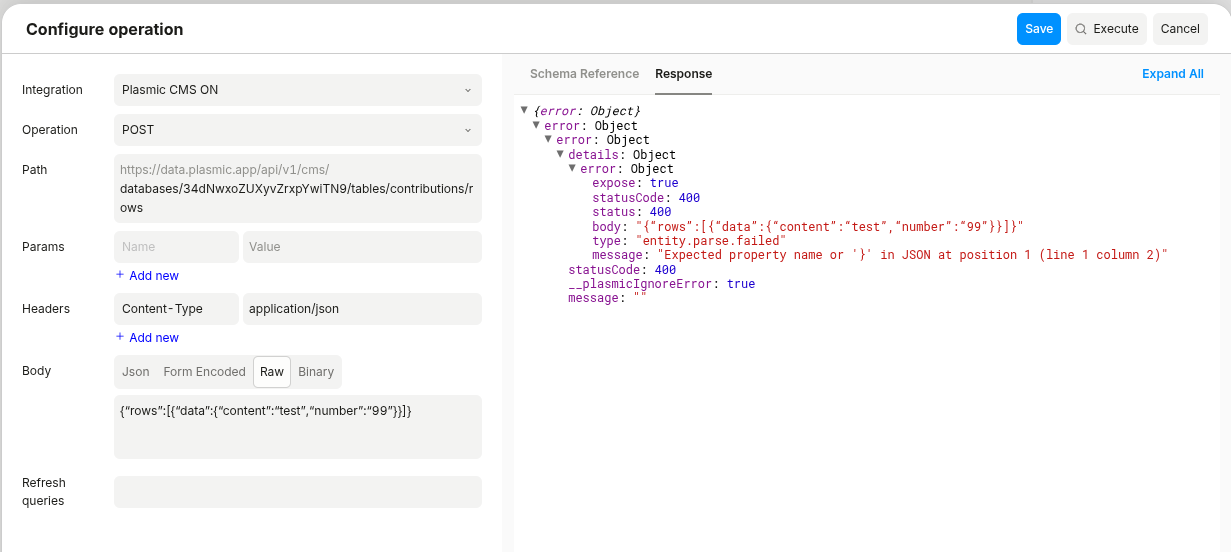1231x552 pixels.
Task: Collapse the root {error: Object} node
Action: click(525, 110)
